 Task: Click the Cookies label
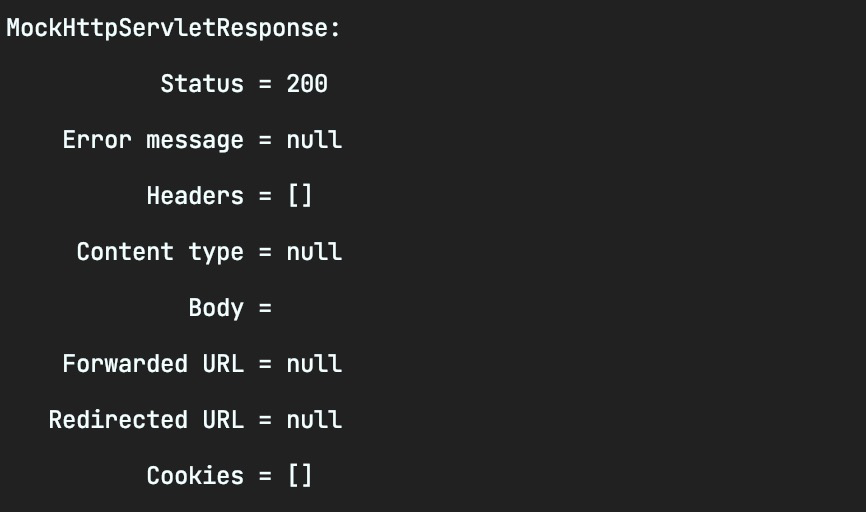[x=195, y=476]
